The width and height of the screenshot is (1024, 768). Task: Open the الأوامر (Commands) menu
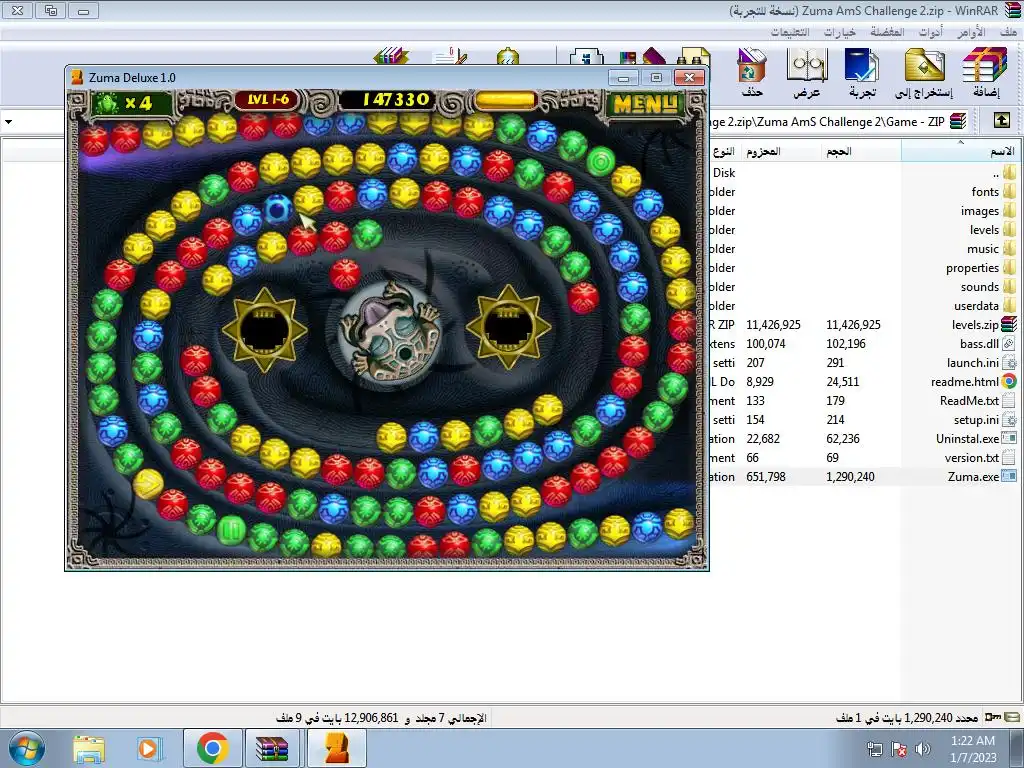(x=971, y=31)
